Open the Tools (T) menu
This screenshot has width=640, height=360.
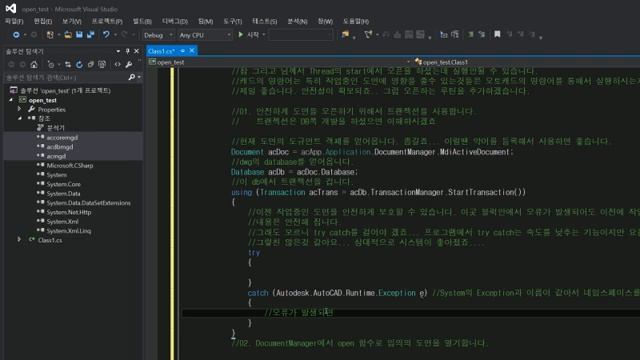(233, 21)
